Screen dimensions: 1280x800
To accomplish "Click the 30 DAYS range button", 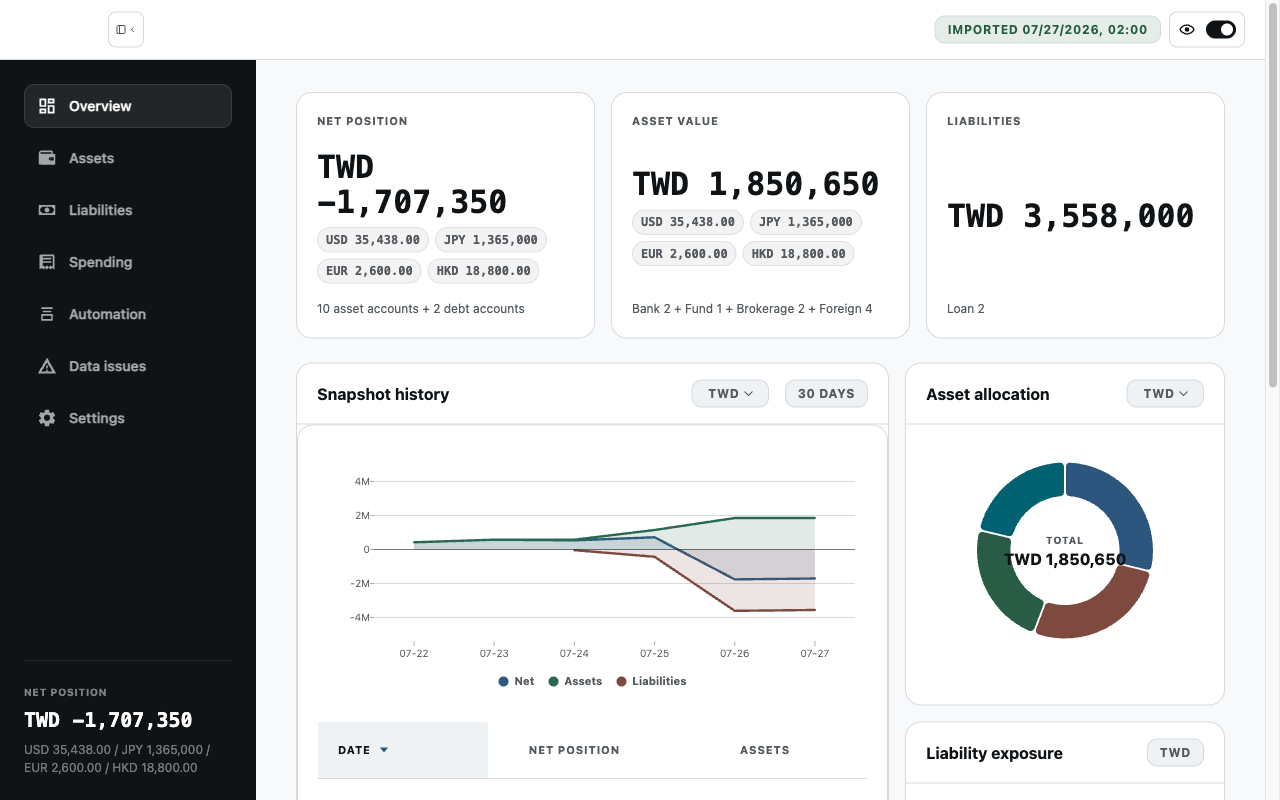I will (826, 394).
